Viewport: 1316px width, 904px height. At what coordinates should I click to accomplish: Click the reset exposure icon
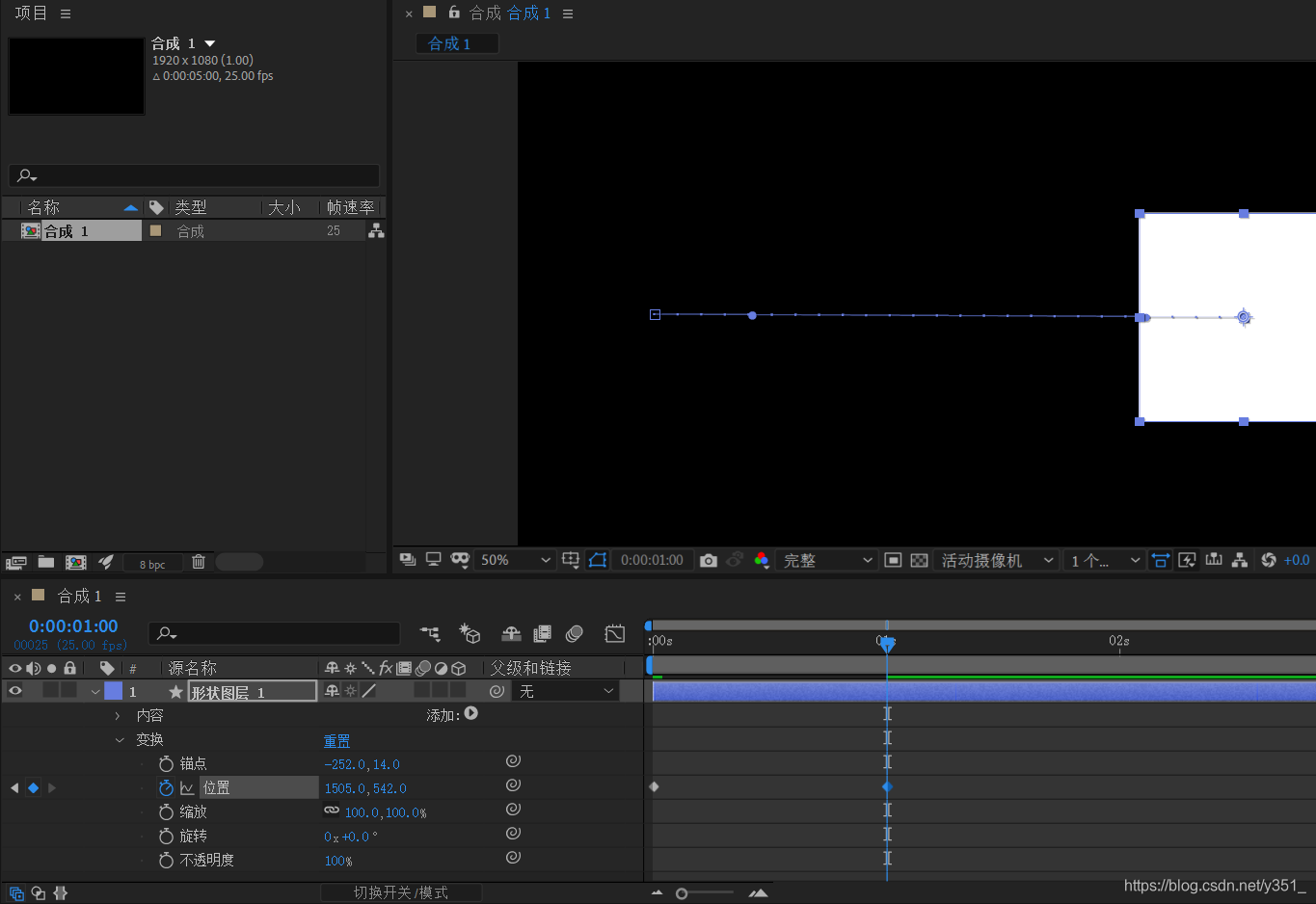point(1269,560)
